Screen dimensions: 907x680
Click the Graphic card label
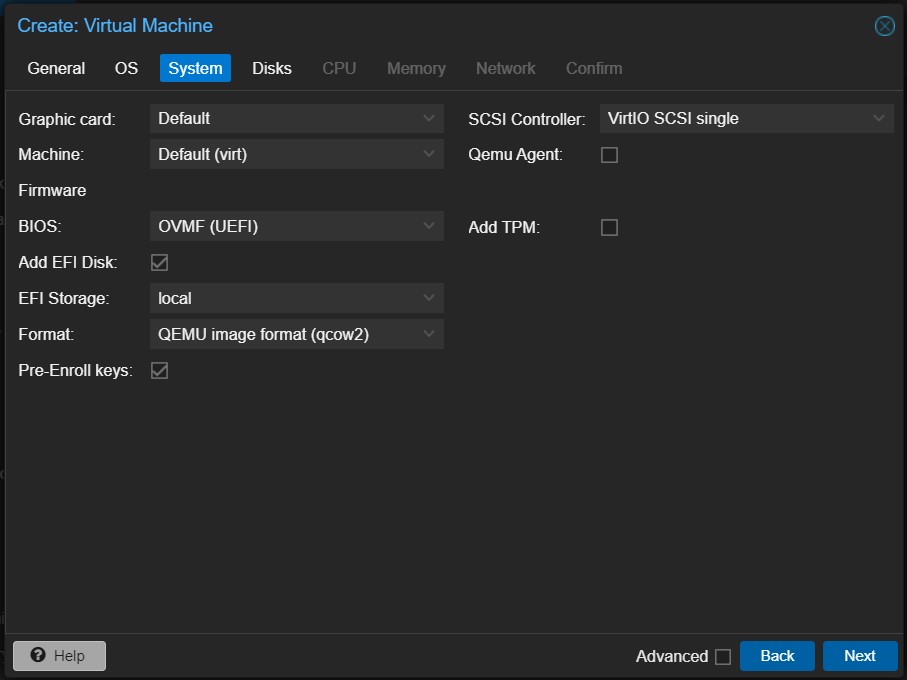(67, 119)
